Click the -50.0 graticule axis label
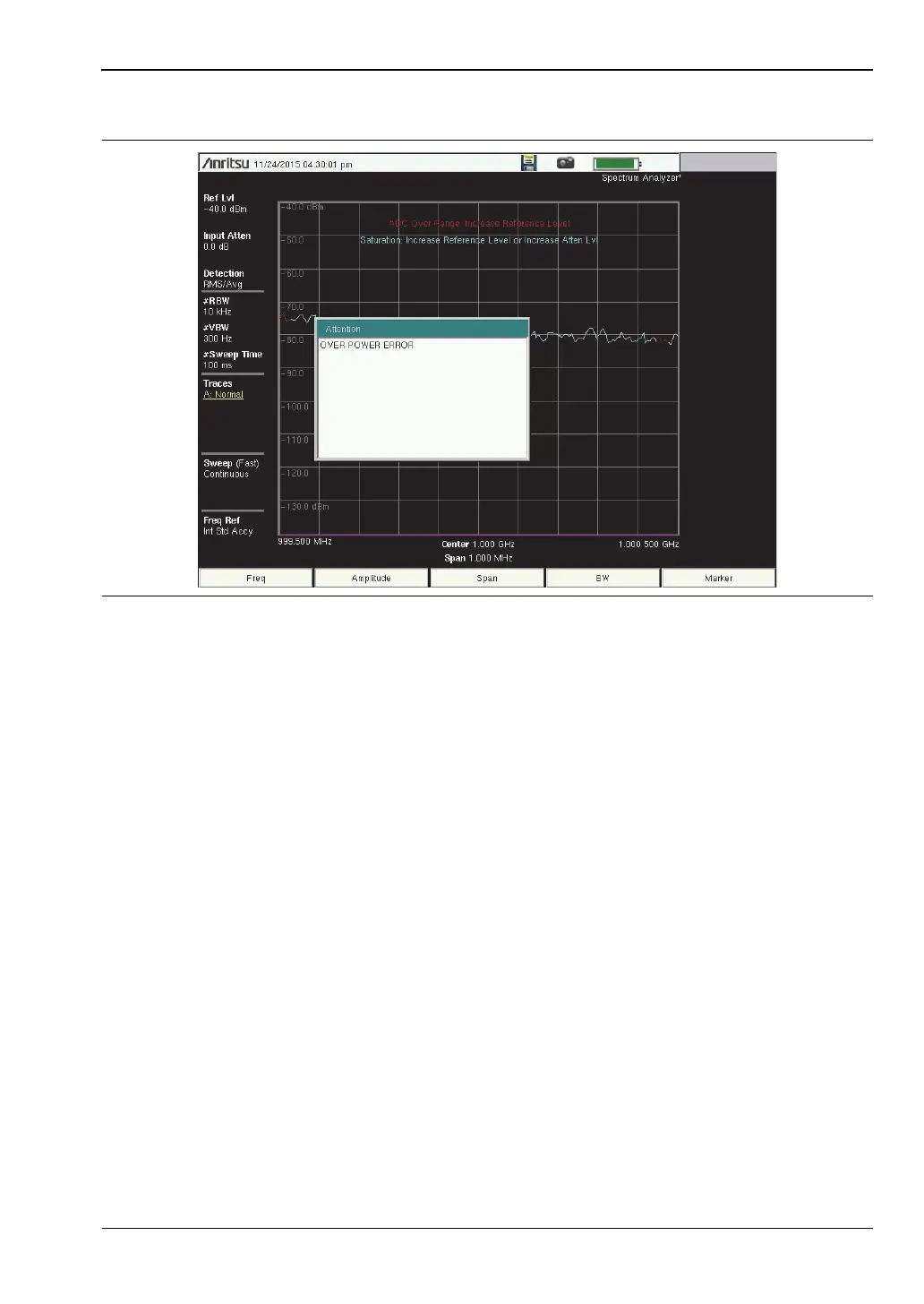 [x=295, y=240]
